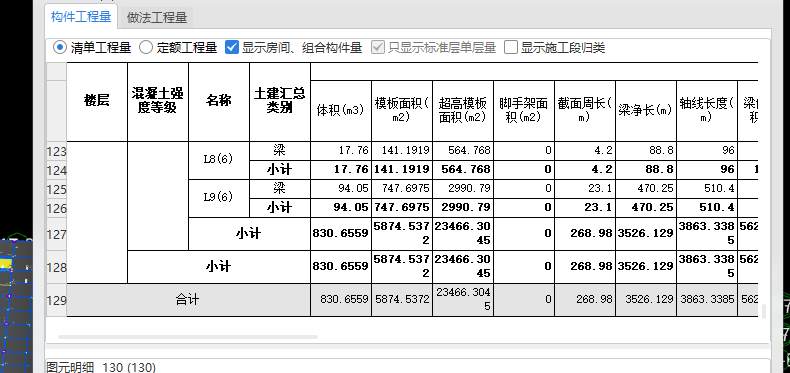Click 轴线长度(m) column header
790x373 pixels.
[707, 111]
